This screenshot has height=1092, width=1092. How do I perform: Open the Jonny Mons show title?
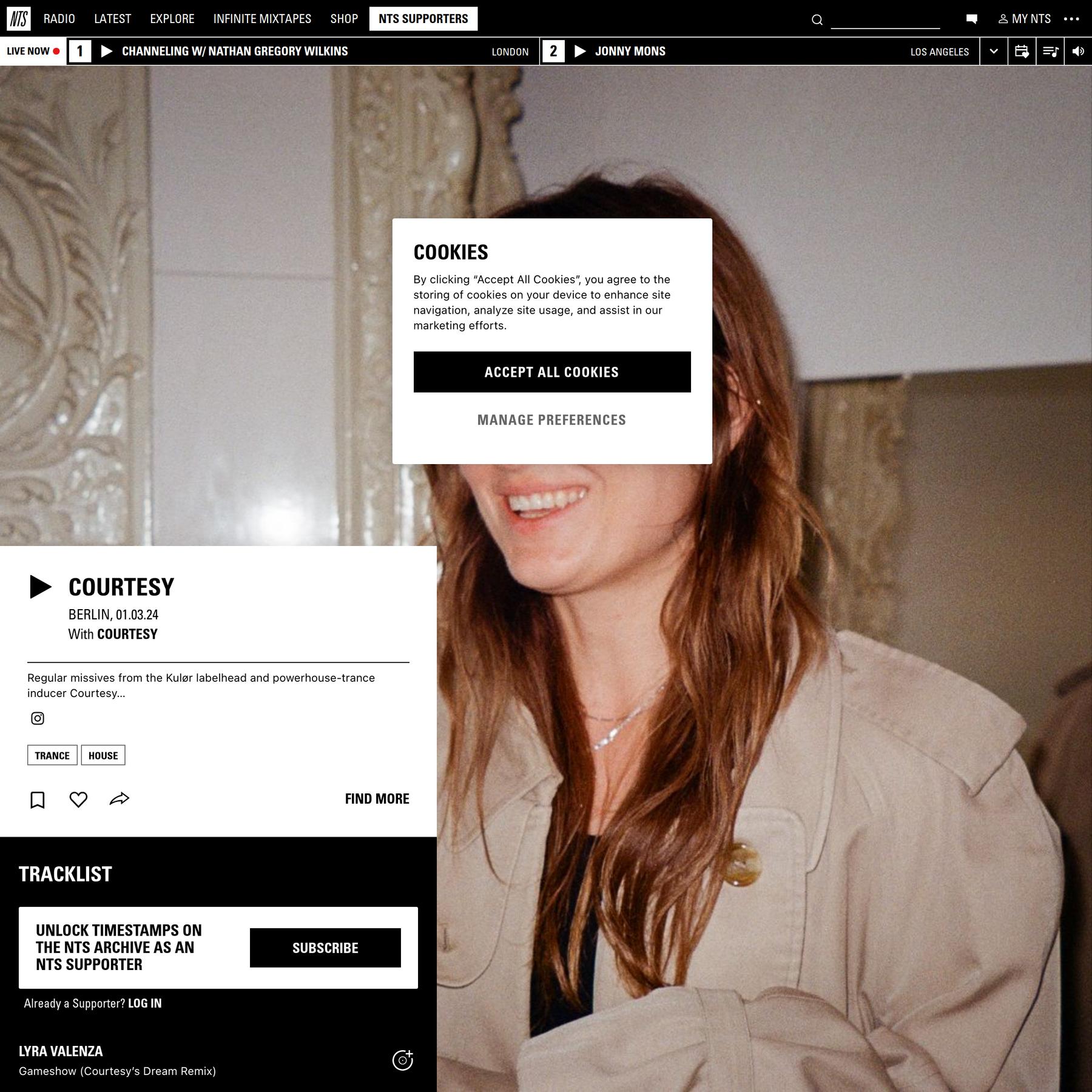coord(630,52)
